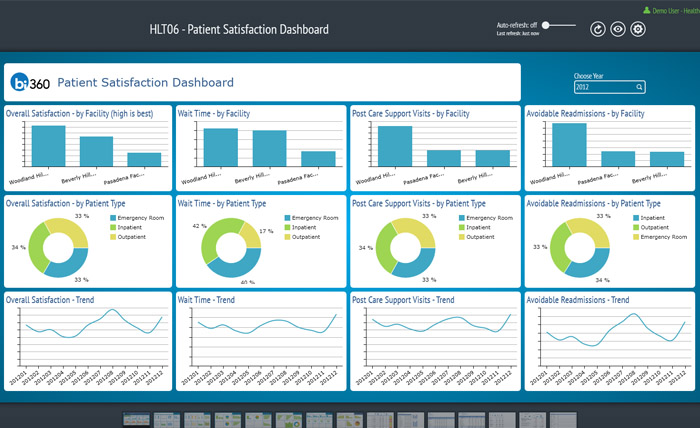
Task: Click 'Overall Satisfaction - Trend' chart title
Action: pos(50,300)
